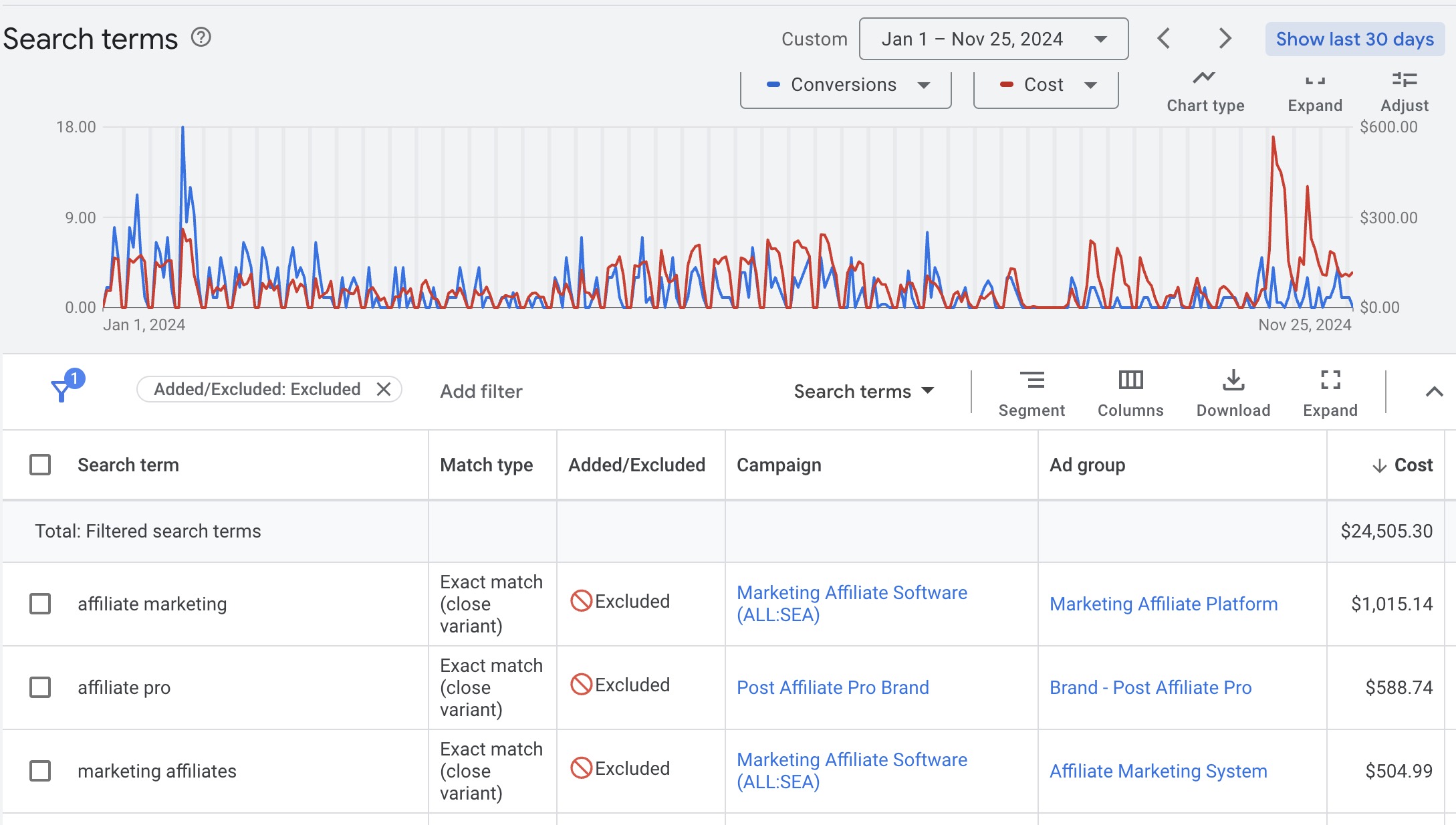Open the custom date range picker
1456x825 pixels.
click(993, 38)
